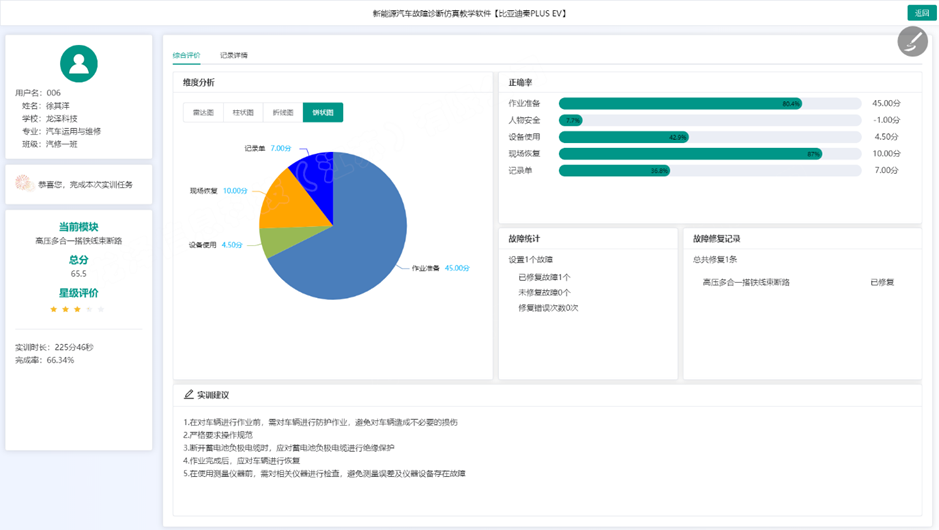The height and width of the screenshot is (530, 939).
Task: Select the 折线图 chart type
Action: coord(283,112)
